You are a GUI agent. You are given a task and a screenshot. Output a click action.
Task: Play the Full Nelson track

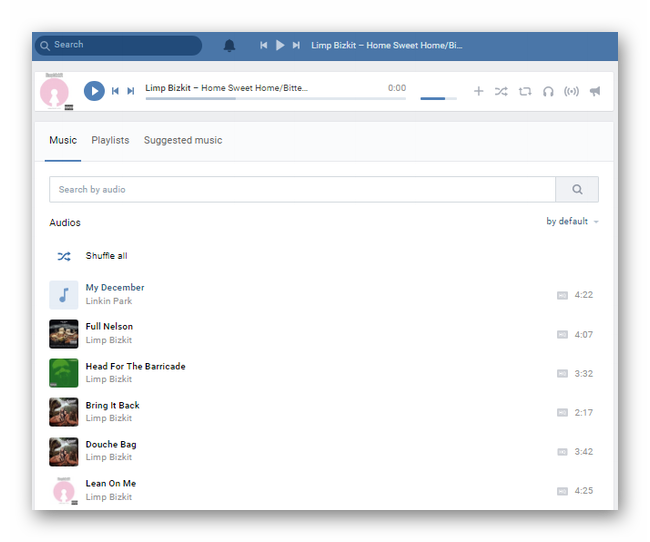pyautogui.click(x=109, y=326)
